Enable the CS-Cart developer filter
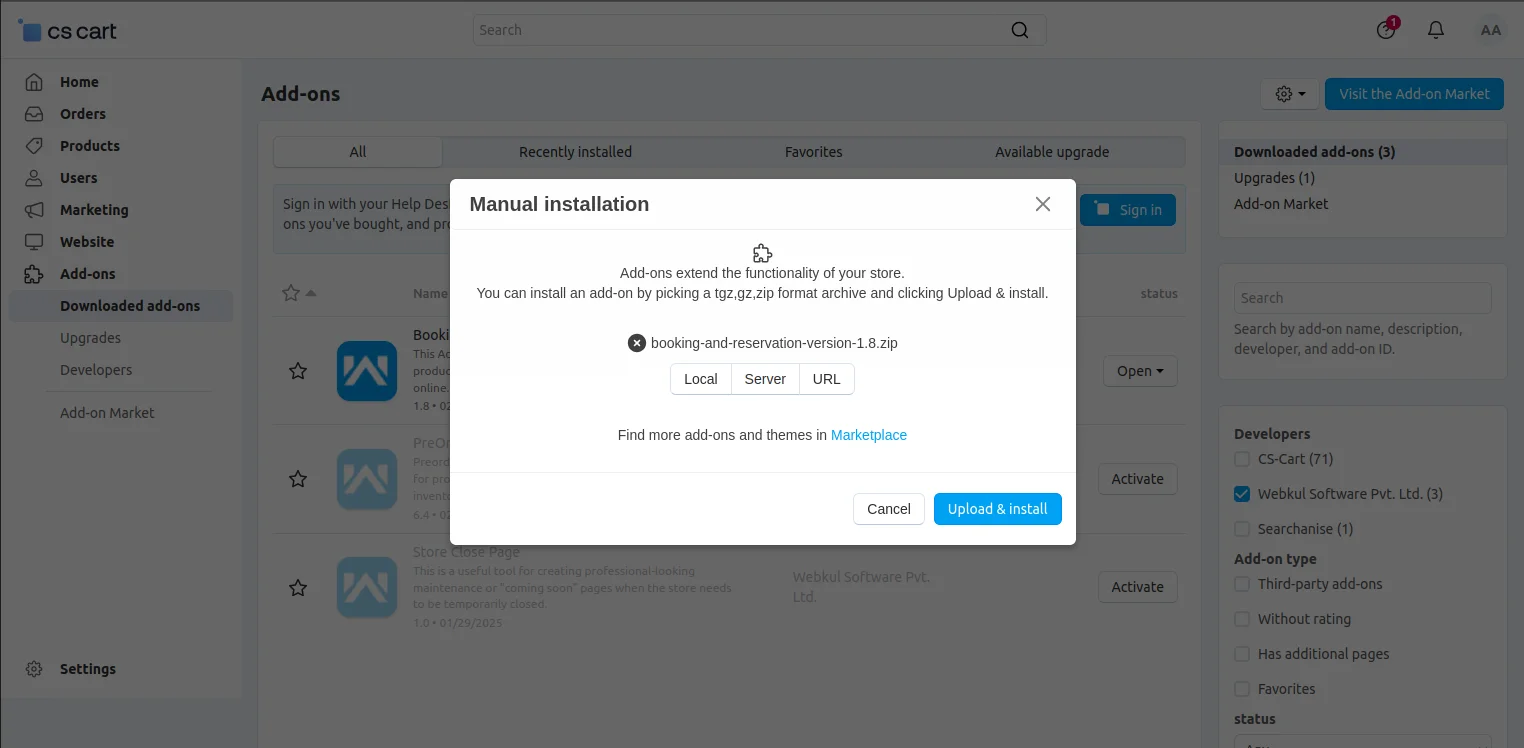This screenshot has width=1524, height=748. 1241,458
